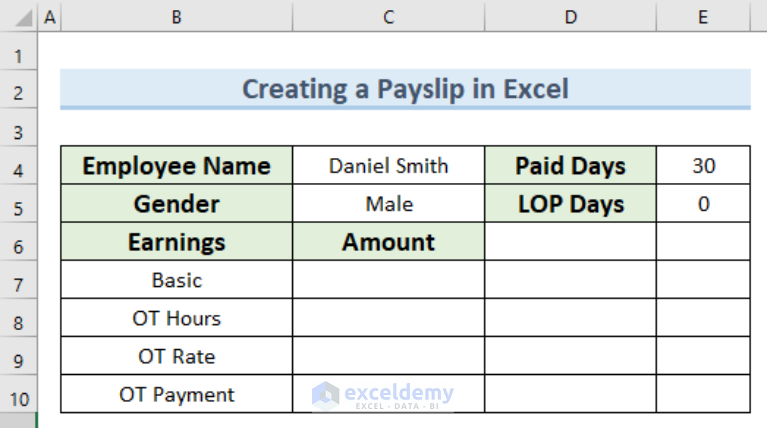Viewport: 767px width, 428px height.
Task: Select the Amount header cell
Action: (388, 242)
